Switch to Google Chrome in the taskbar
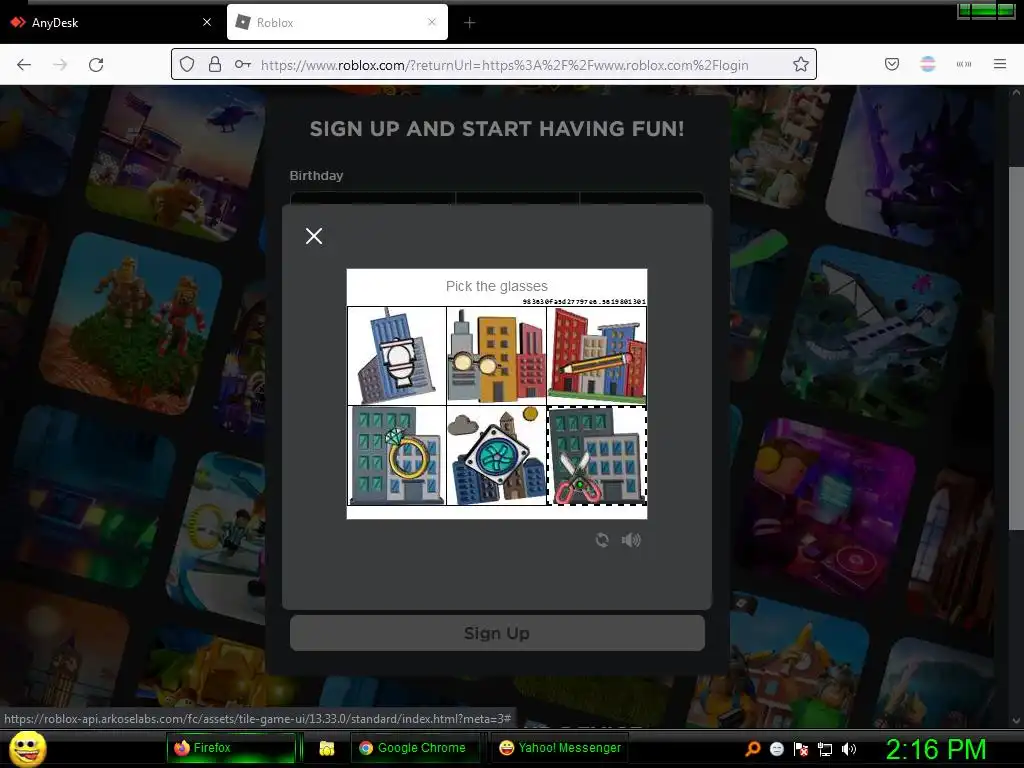 (416, 748)
